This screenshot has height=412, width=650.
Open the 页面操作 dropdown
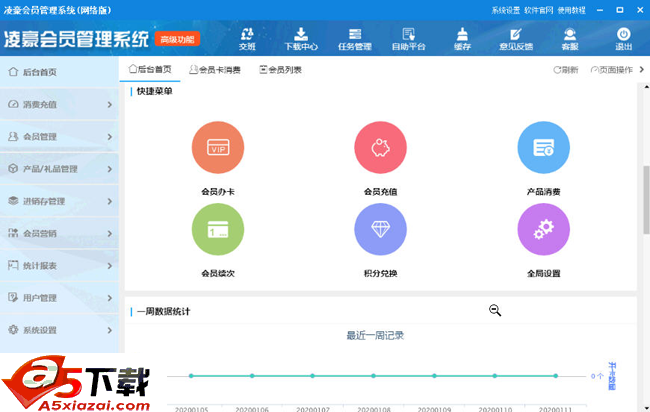tap(612, 70)
